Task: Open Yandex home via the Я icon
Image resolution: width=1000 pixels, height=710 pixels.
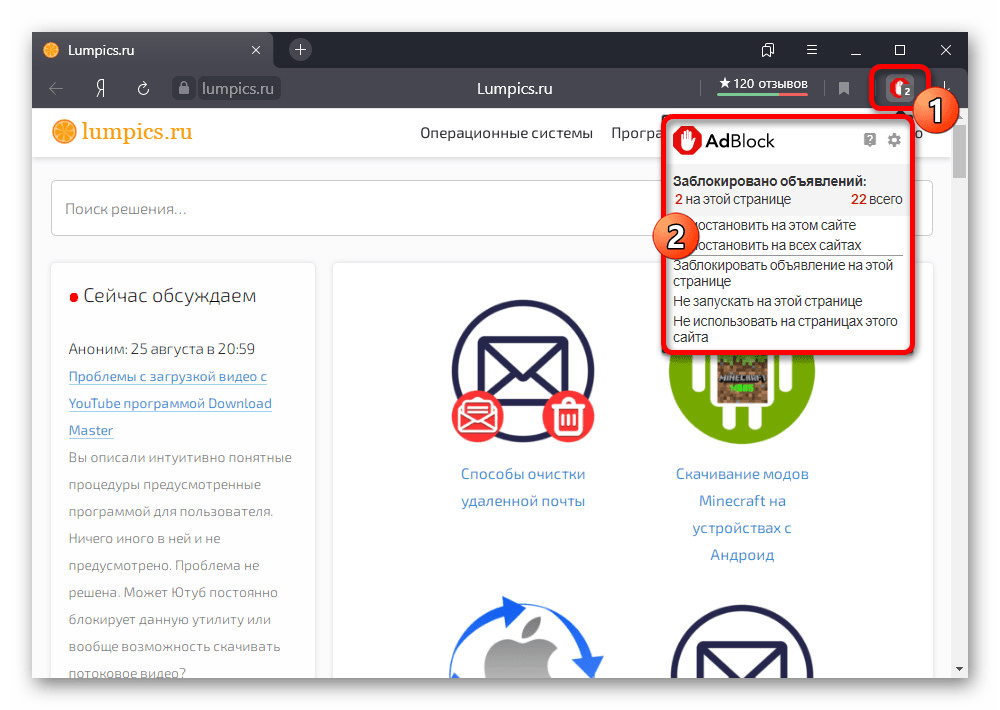Action: (100, 88)
